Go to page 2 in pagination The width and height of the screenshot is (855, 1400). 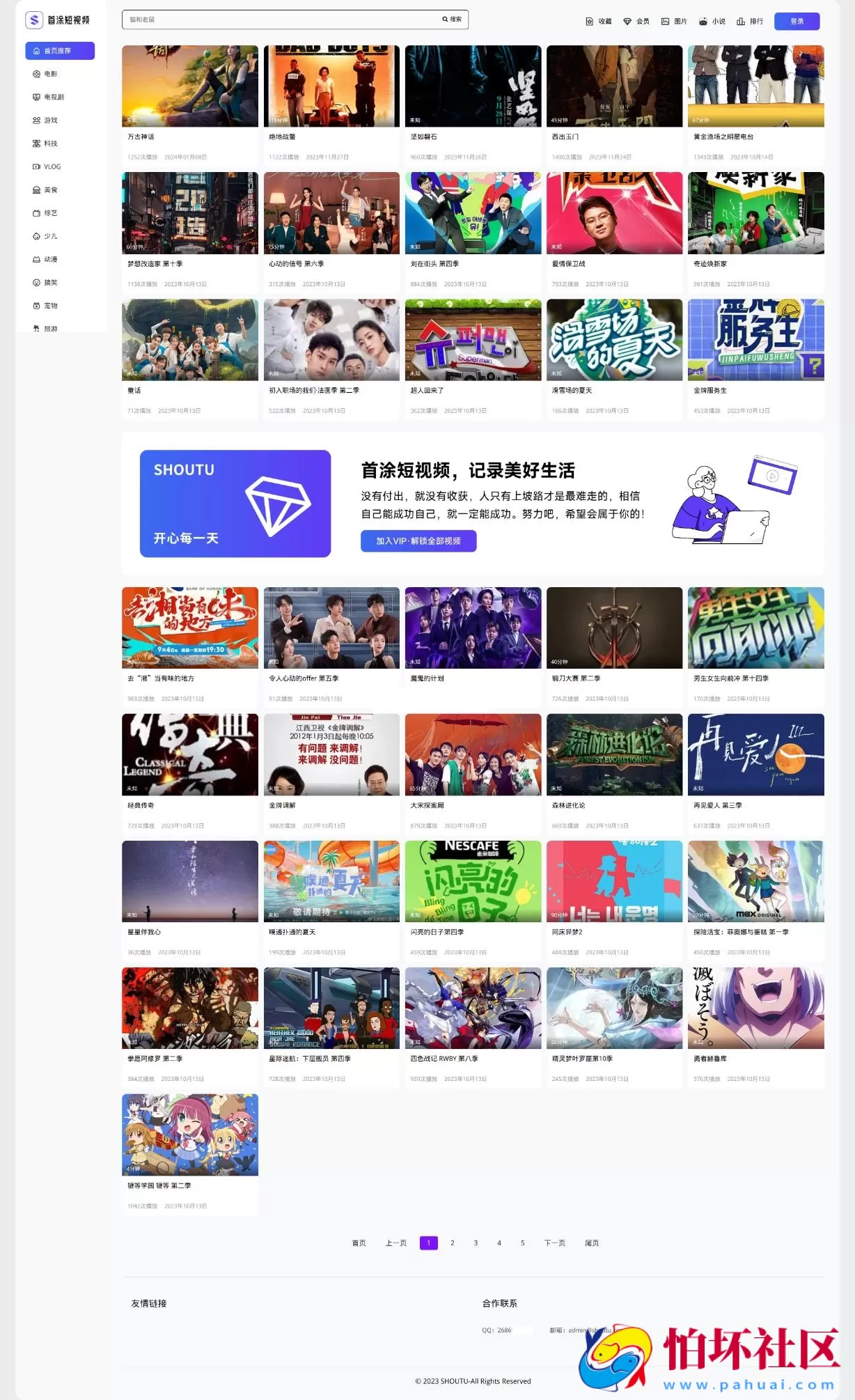point(453,1243)
